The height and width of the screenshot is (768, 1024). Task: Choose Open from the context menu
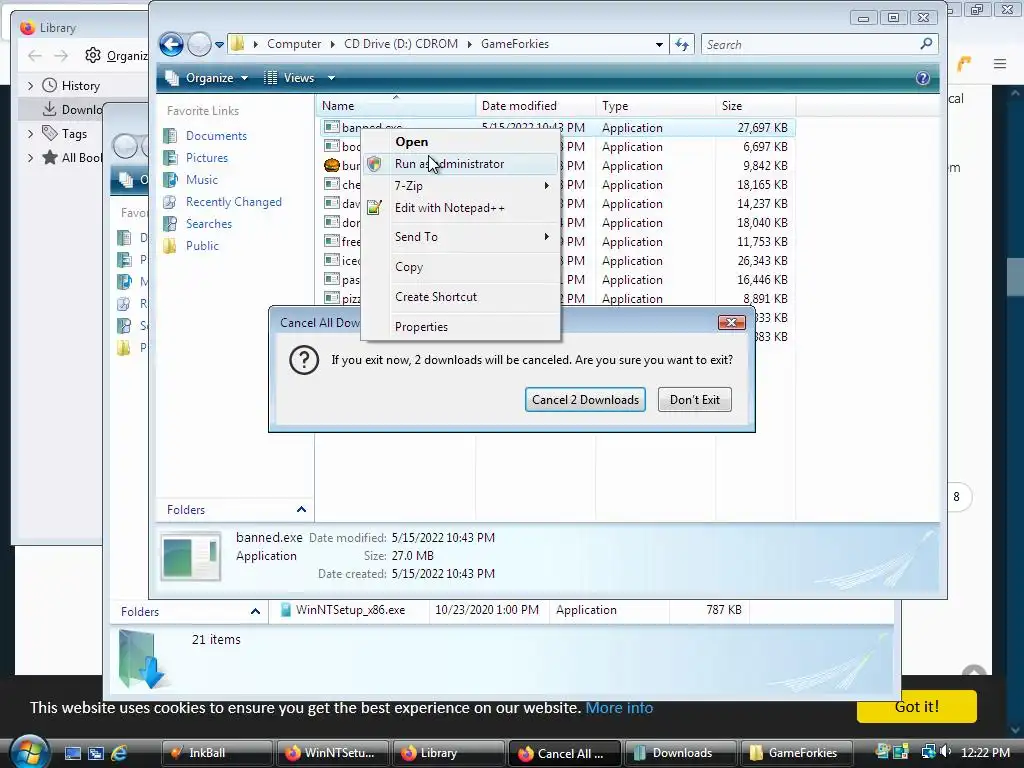pos(460,142)
